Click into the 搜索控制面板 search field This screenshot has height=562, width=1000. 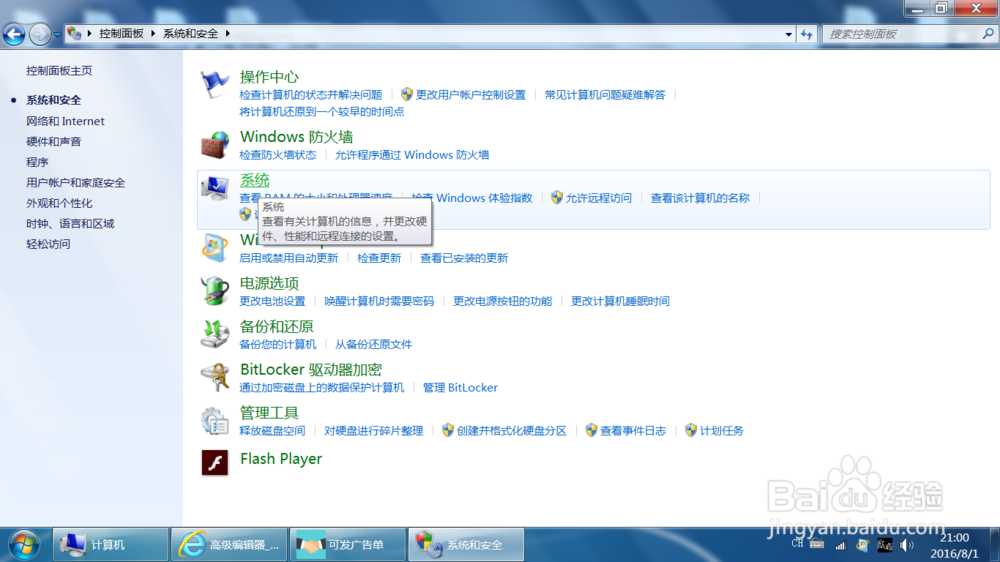(902, 34)
